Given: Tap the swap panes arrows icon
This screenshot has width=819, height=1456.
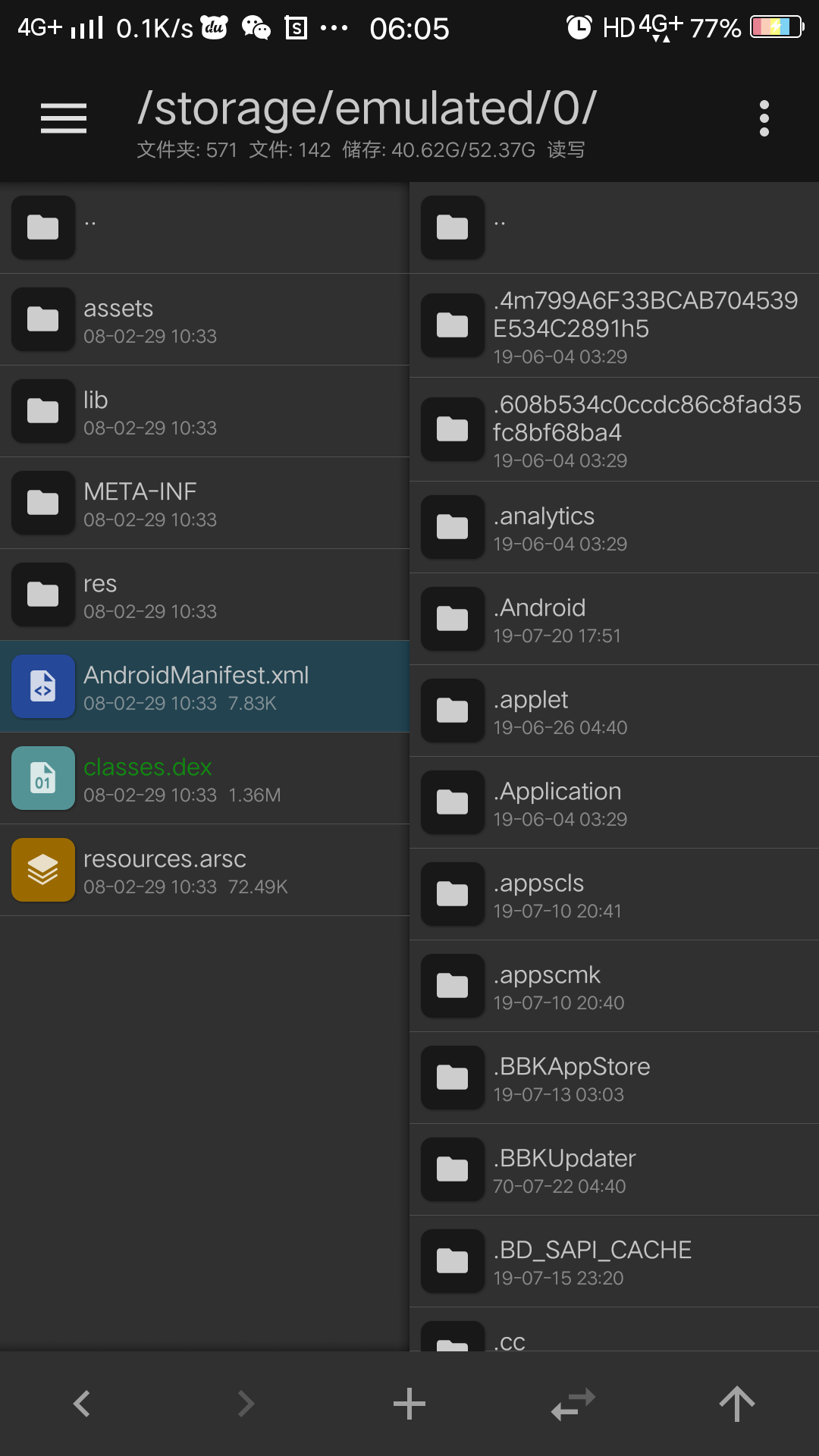Looking at the screenshot, I should click(573, 1404).
